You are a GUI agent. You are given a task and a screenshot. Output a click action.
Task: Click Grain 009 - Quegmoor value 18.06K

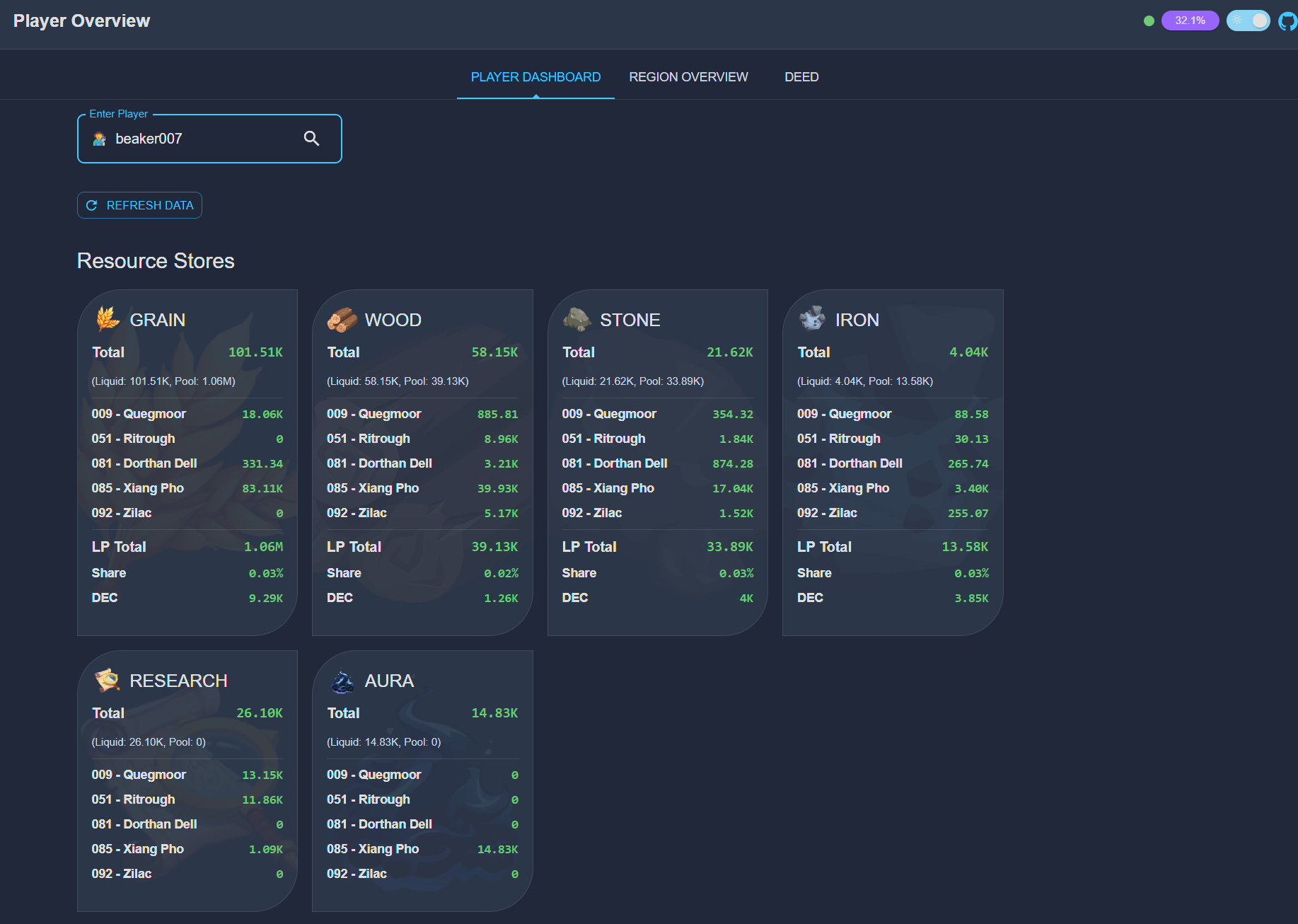[x=262, y=415]
